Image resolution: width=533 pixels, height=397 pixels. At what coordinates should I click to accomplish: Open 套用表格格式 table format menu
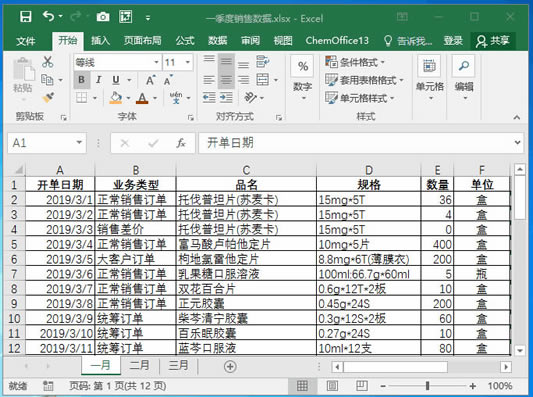click(x=364, y=80)
